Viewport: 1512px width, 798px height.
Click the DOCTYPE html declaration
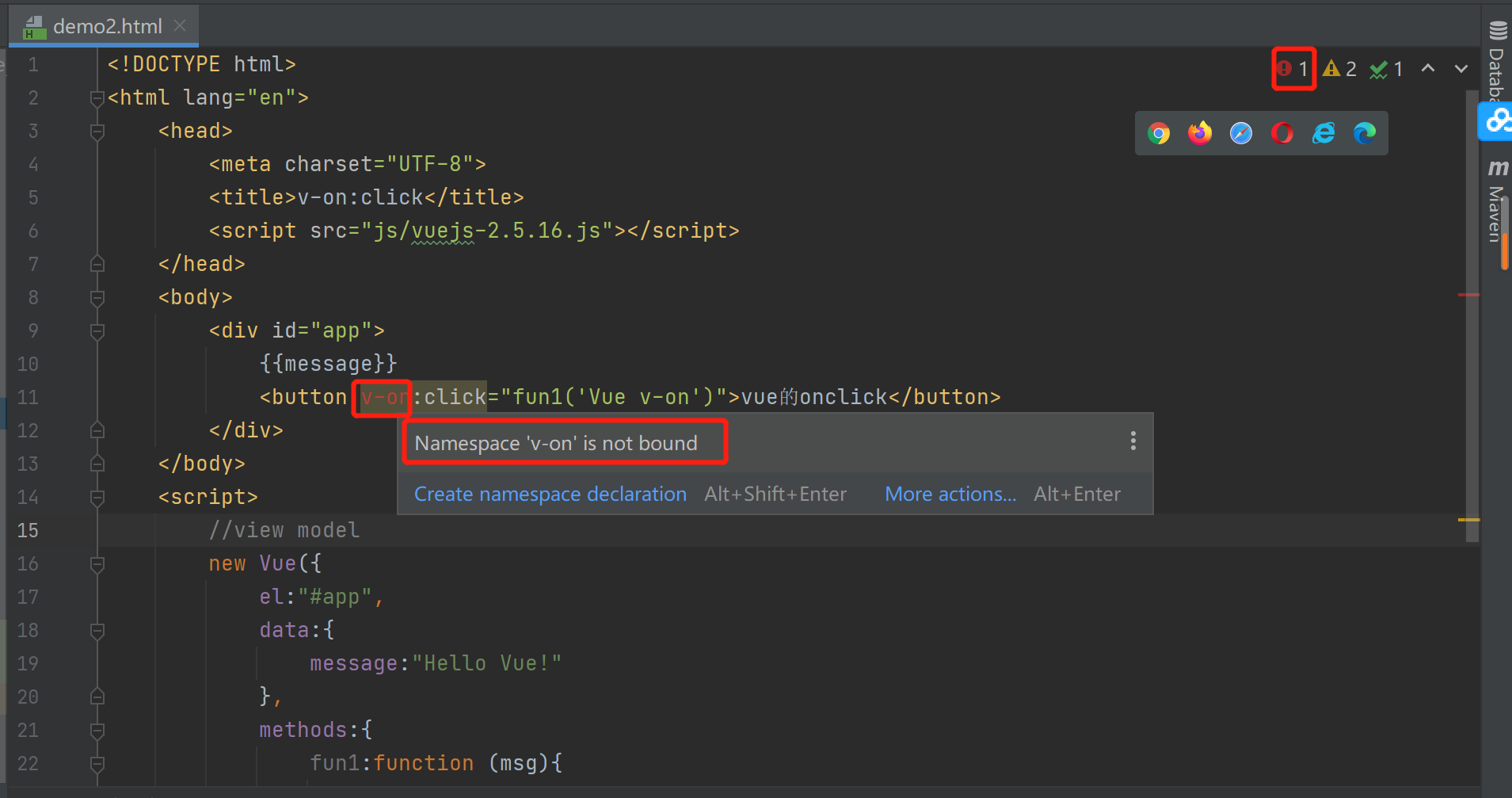[x=202, y=64]
